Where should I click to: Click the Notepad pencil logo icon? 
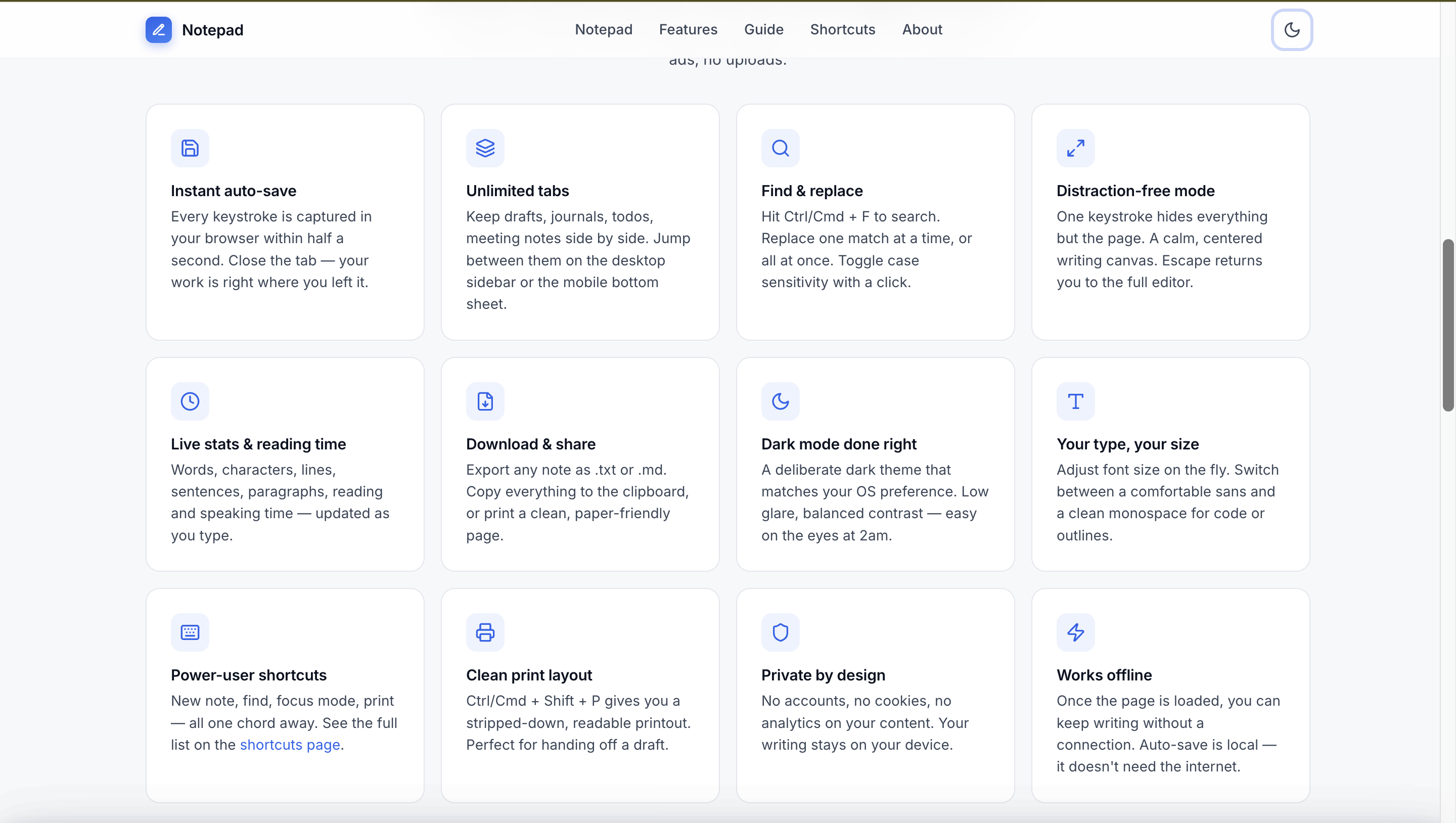click(158, 29)
